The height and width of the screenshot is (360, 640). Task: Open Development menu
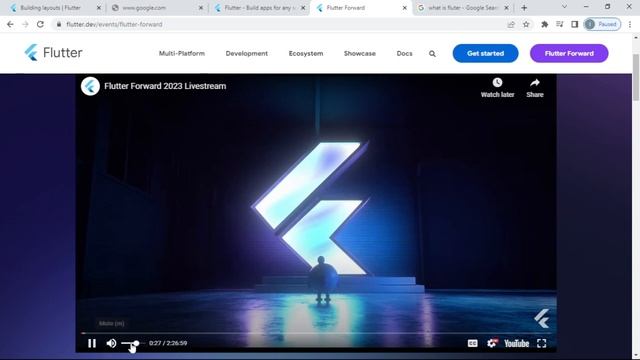pos(247,53)
